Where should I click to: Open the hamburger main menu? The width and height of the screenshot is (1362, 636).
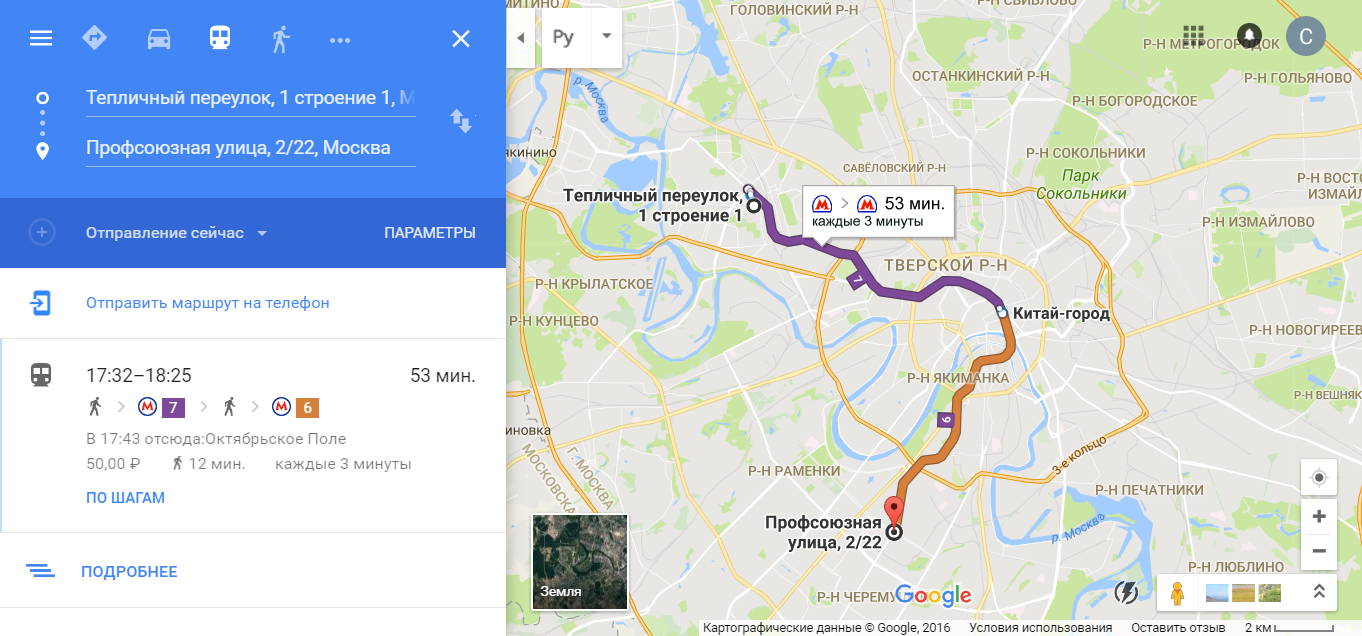pos(40,39)
